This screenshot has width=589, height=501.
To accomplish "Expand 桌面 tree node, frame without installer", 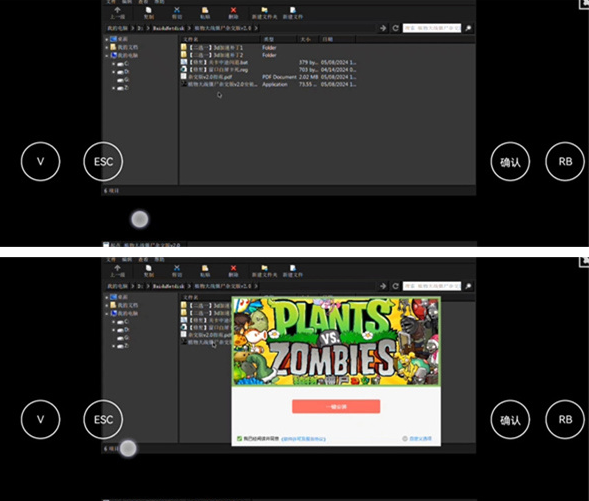I will 107,39.
